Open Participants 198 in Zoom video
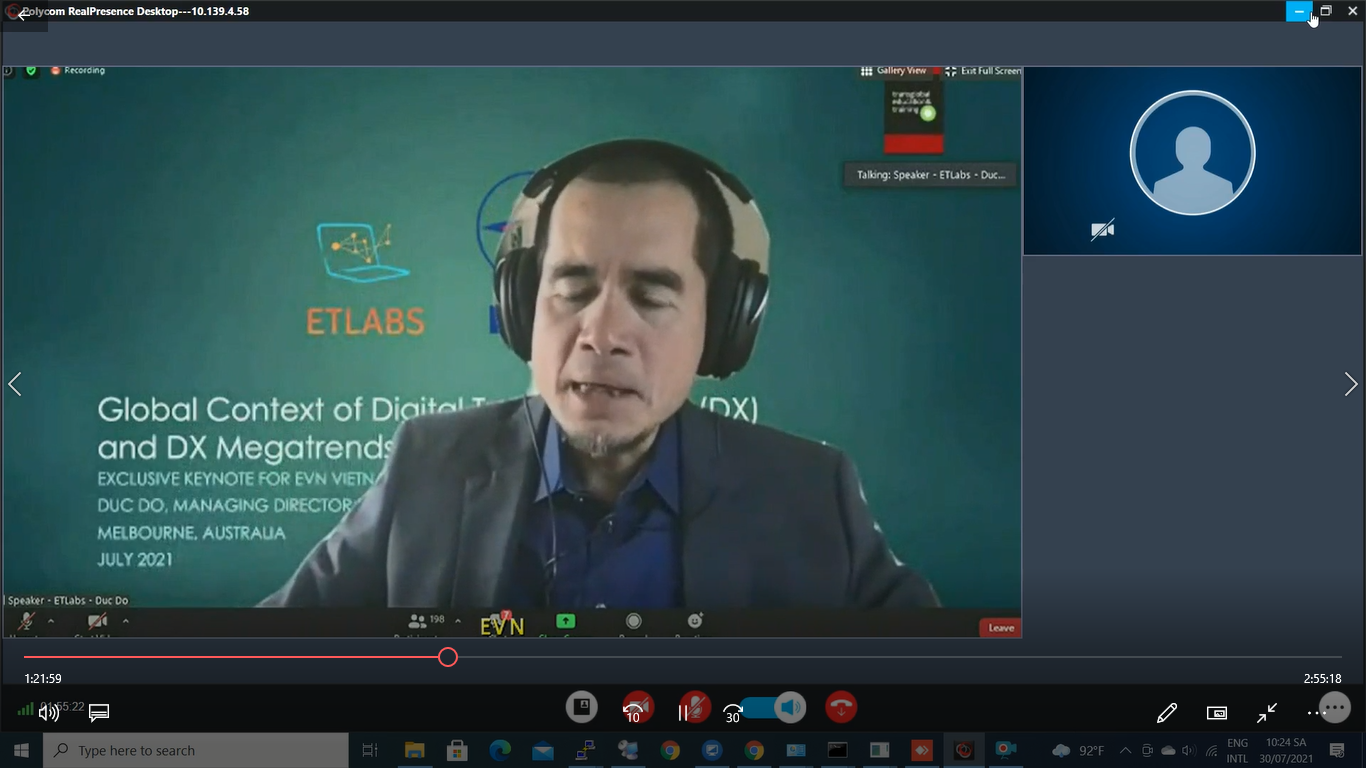The image size is (1366, 768). tap(427, 621)
